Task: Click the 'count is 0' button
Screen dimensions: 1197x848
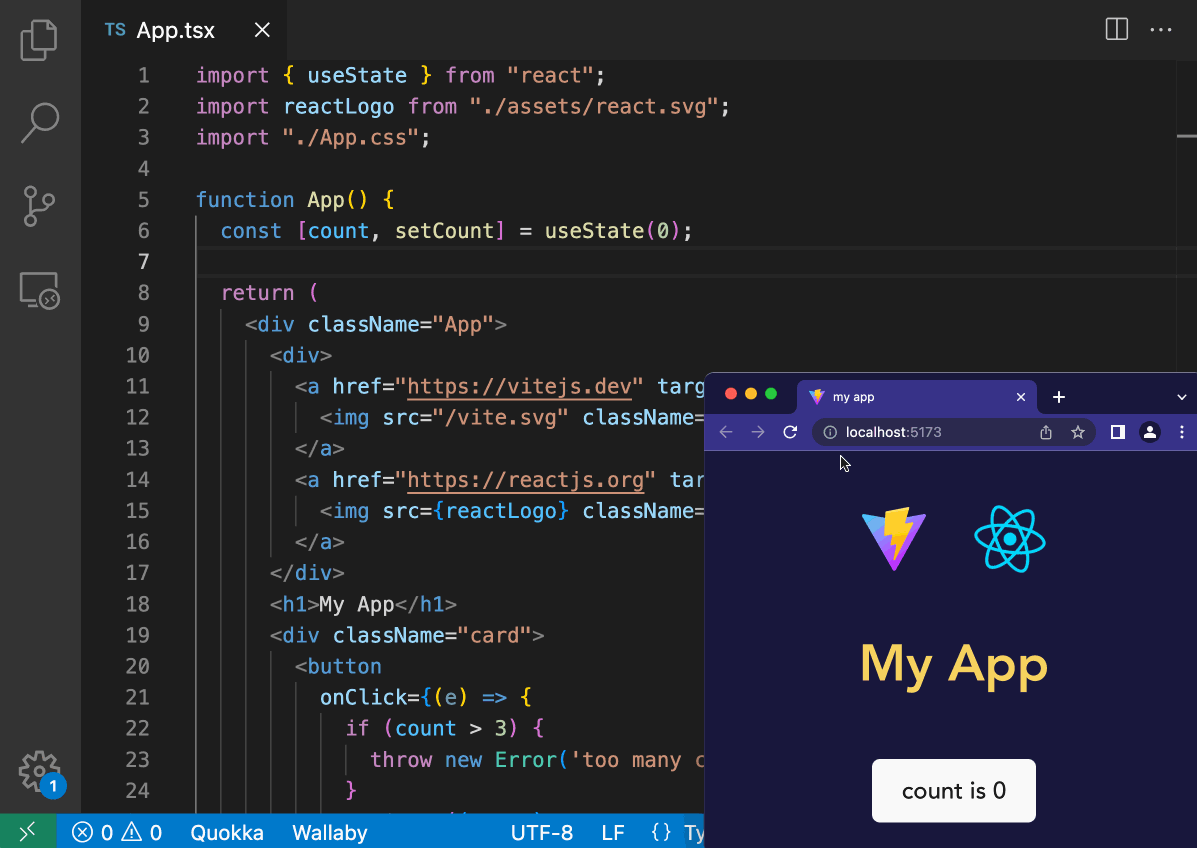Action: click(953, 791)
